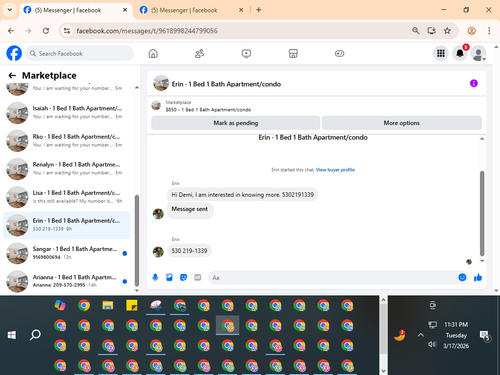Open the Friends icon in top navigation
Viewport: 500px width, 375px height.
pos(199,53)
